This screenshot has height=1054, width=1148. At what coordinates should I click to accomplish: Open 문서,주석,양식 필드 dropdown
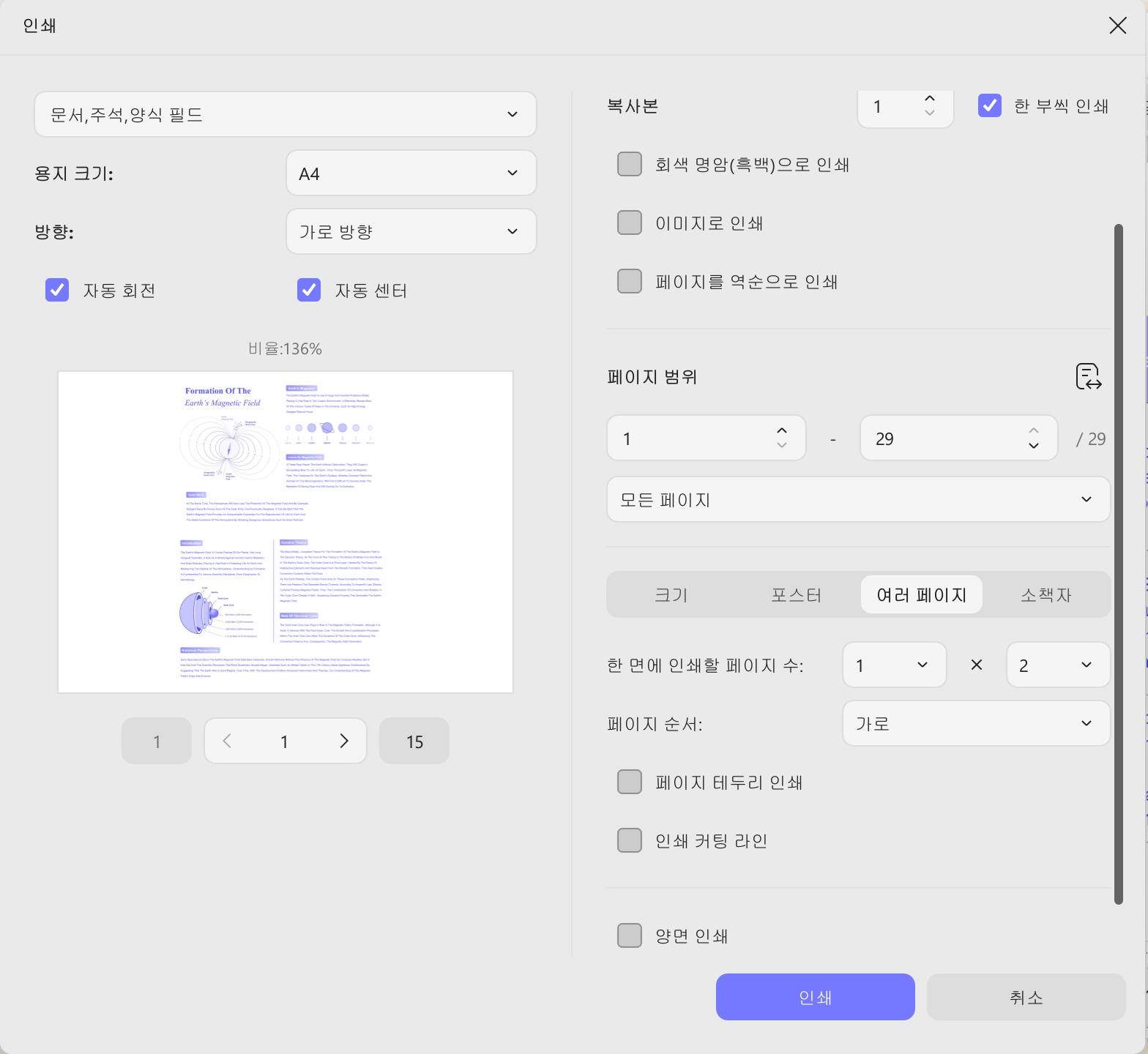[286, 114]
